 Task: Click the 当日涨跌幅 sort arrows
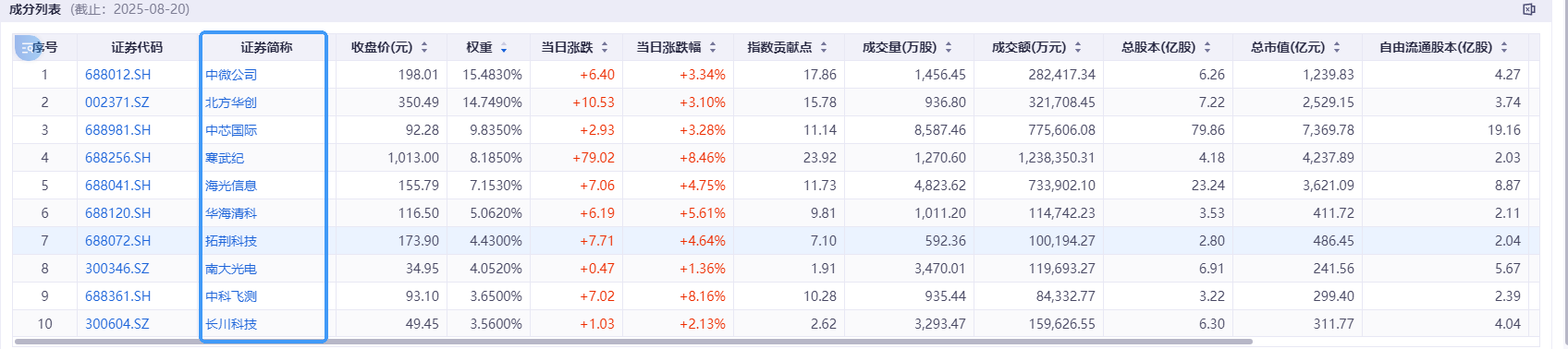tap(713, 47)
